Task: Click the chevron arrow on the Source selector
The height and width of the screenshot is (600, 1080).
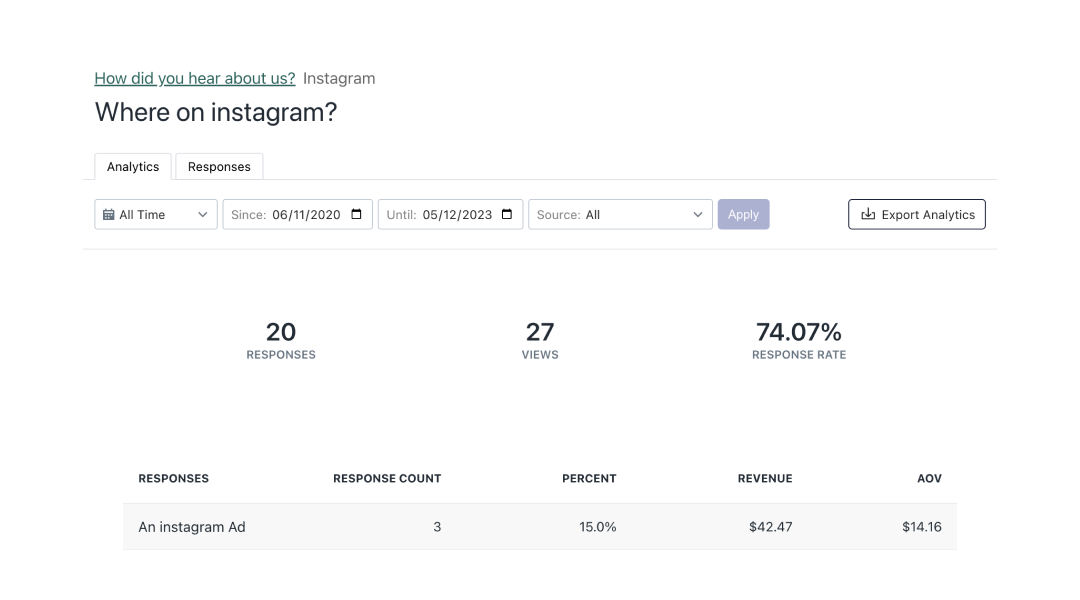Action: pos(698,214)
